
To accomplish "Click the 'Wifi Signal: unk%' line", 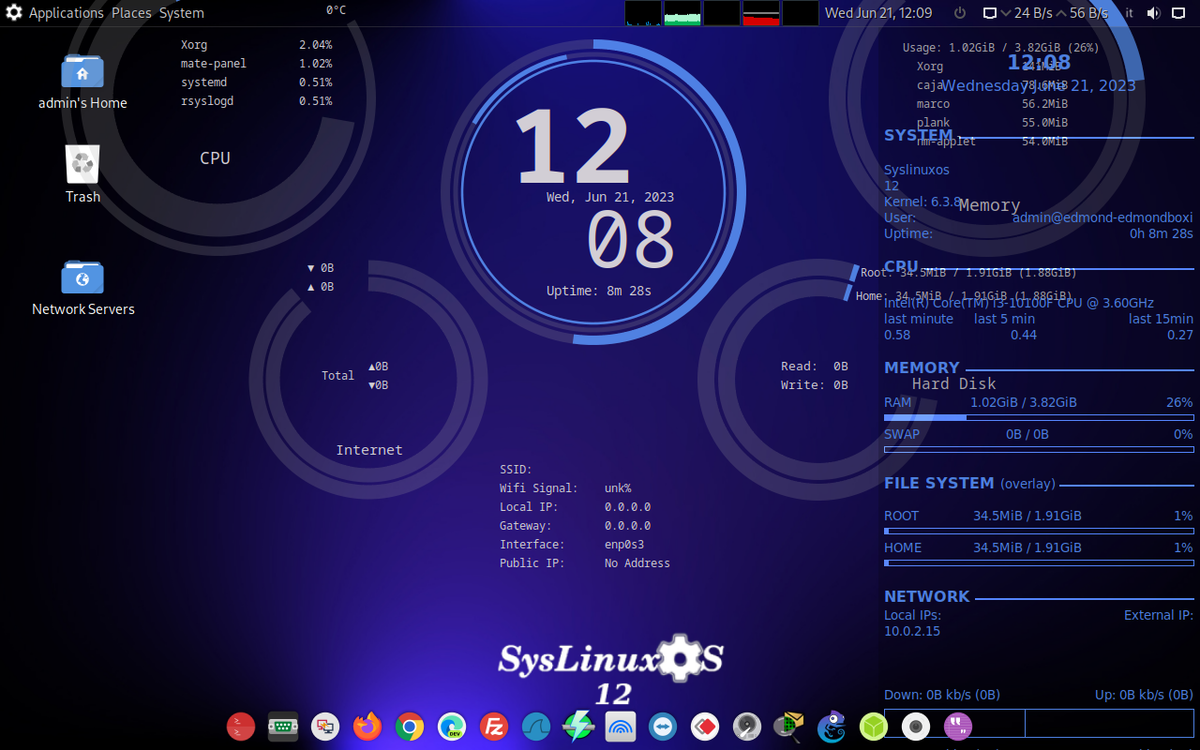I will 565,488.
